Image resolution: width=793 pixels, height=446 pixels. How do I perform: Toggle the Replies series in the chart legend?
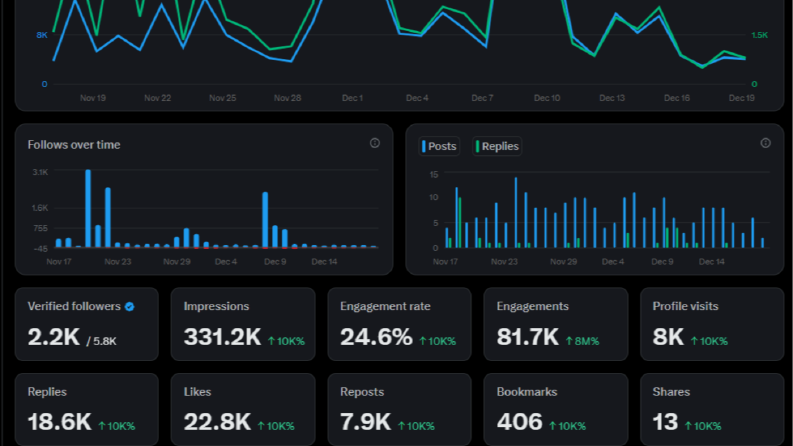click(497, 146)
